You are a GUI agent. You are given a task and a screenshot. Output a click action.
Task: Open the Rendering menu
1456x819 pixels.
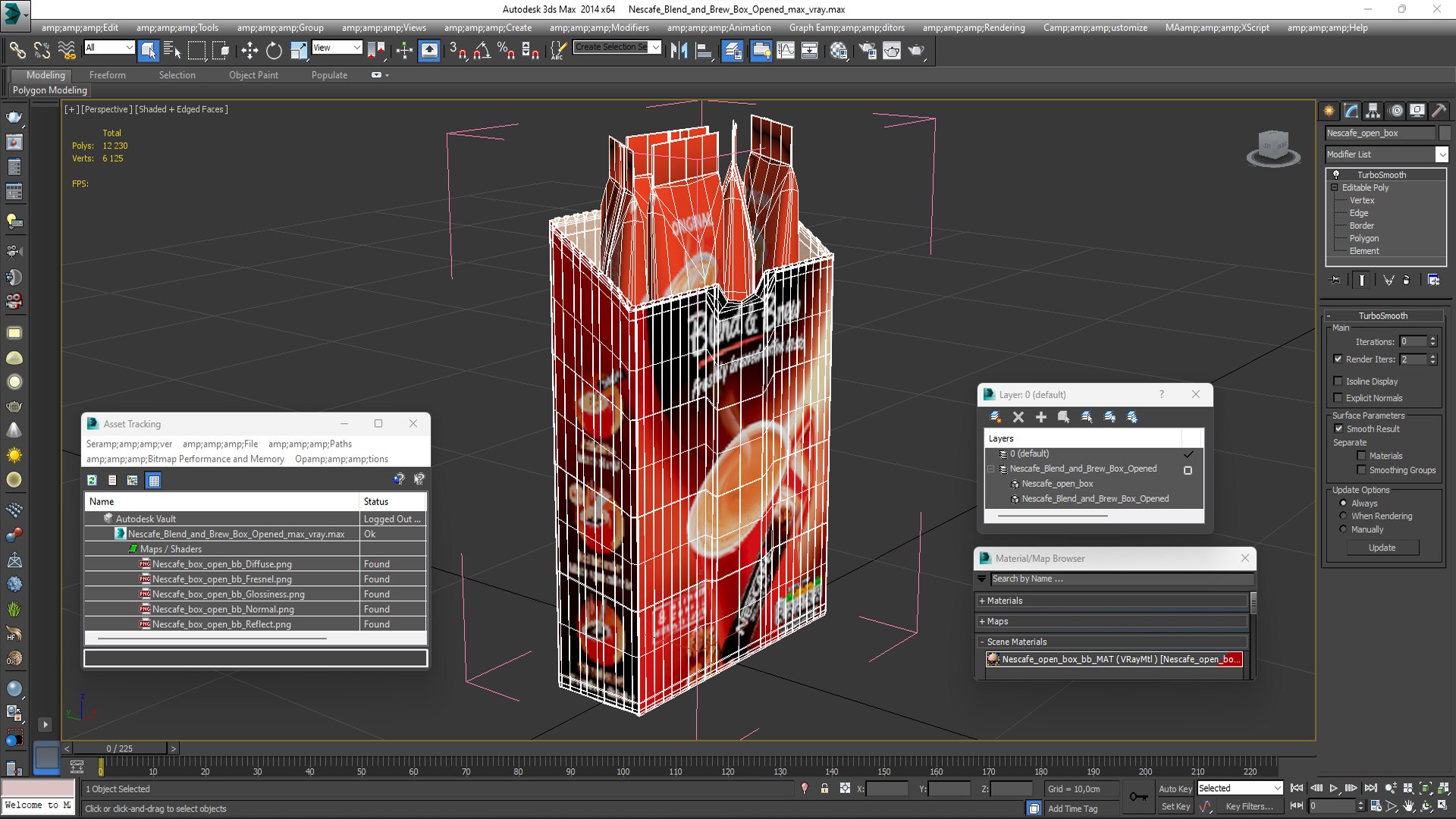(973, 28)
